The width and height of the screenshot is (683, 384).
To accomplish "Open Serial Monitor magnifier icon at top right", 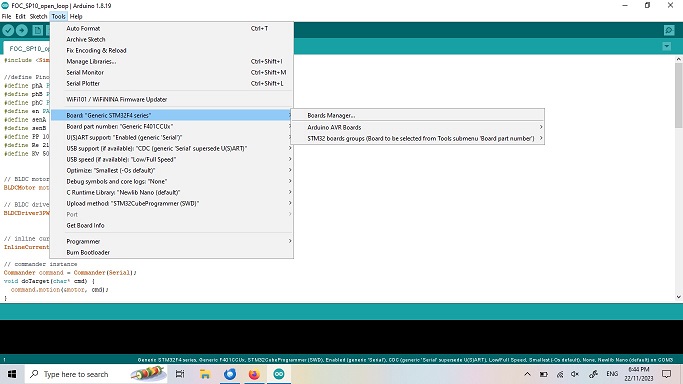I will pyautogui.click(x=669, y=30).
